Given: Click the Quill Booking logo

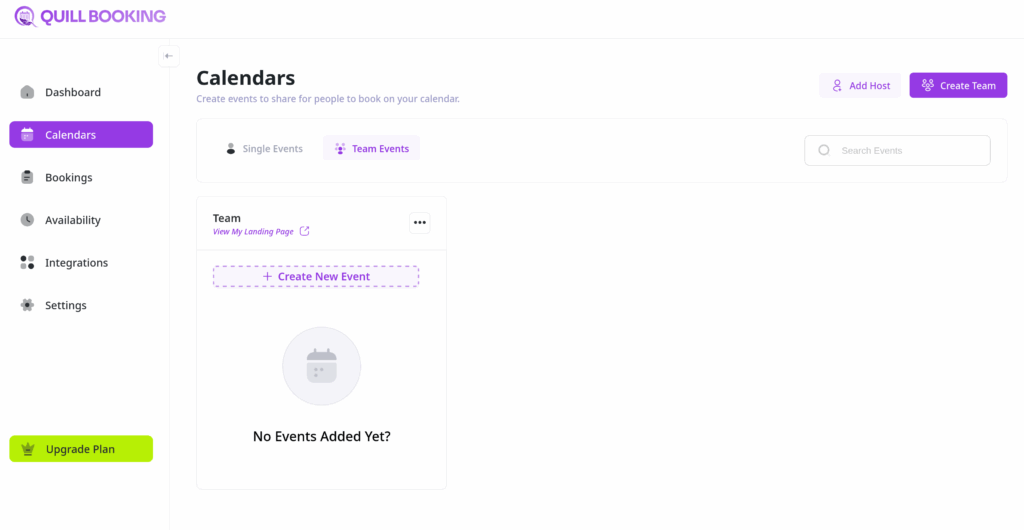Looking at the screenshot, I should 90,17.
